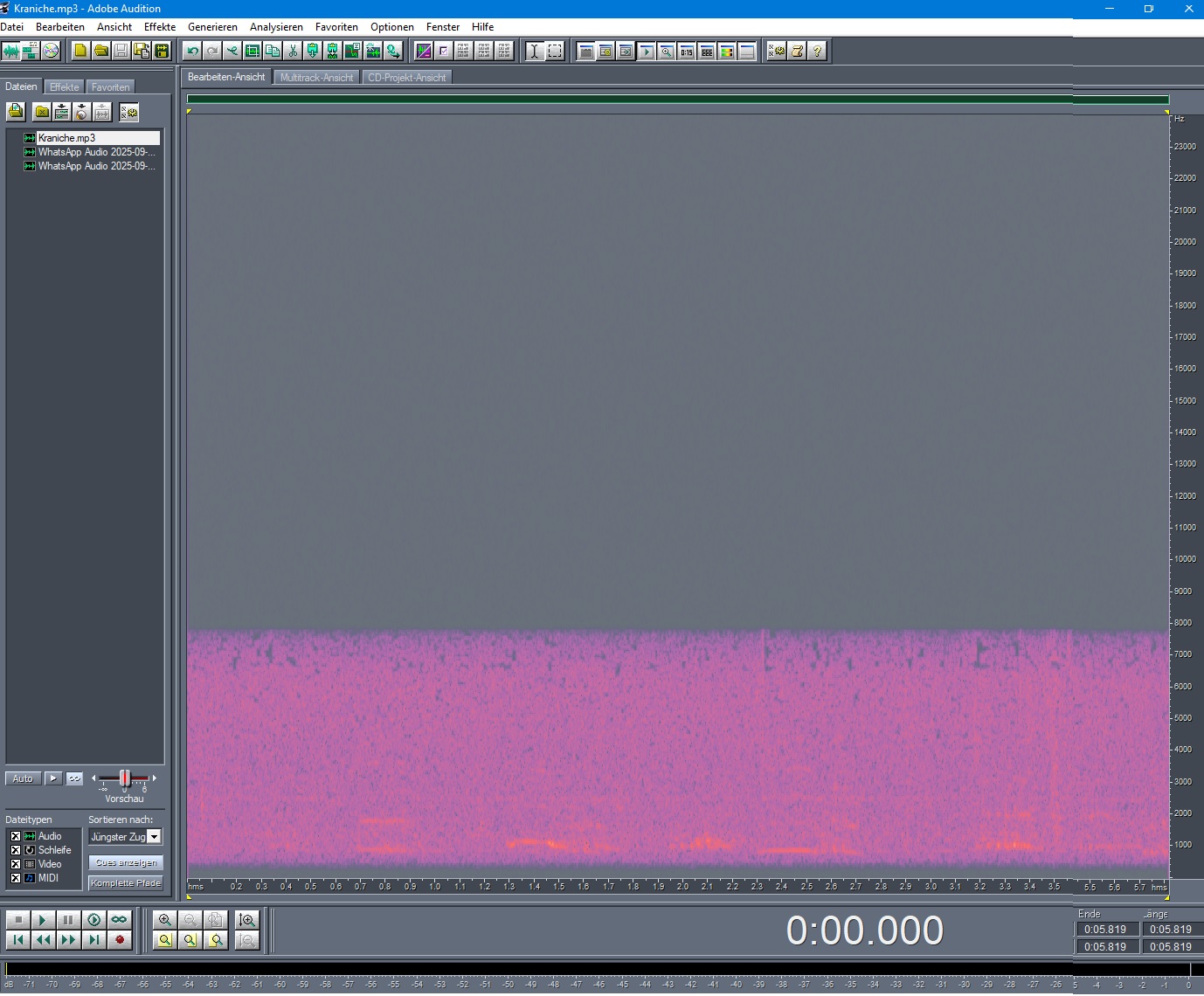Uncheck the Audio file type checkbox
Image resolution: width=1204 pixels, height=996 pixels.
(x=15, y=836)
